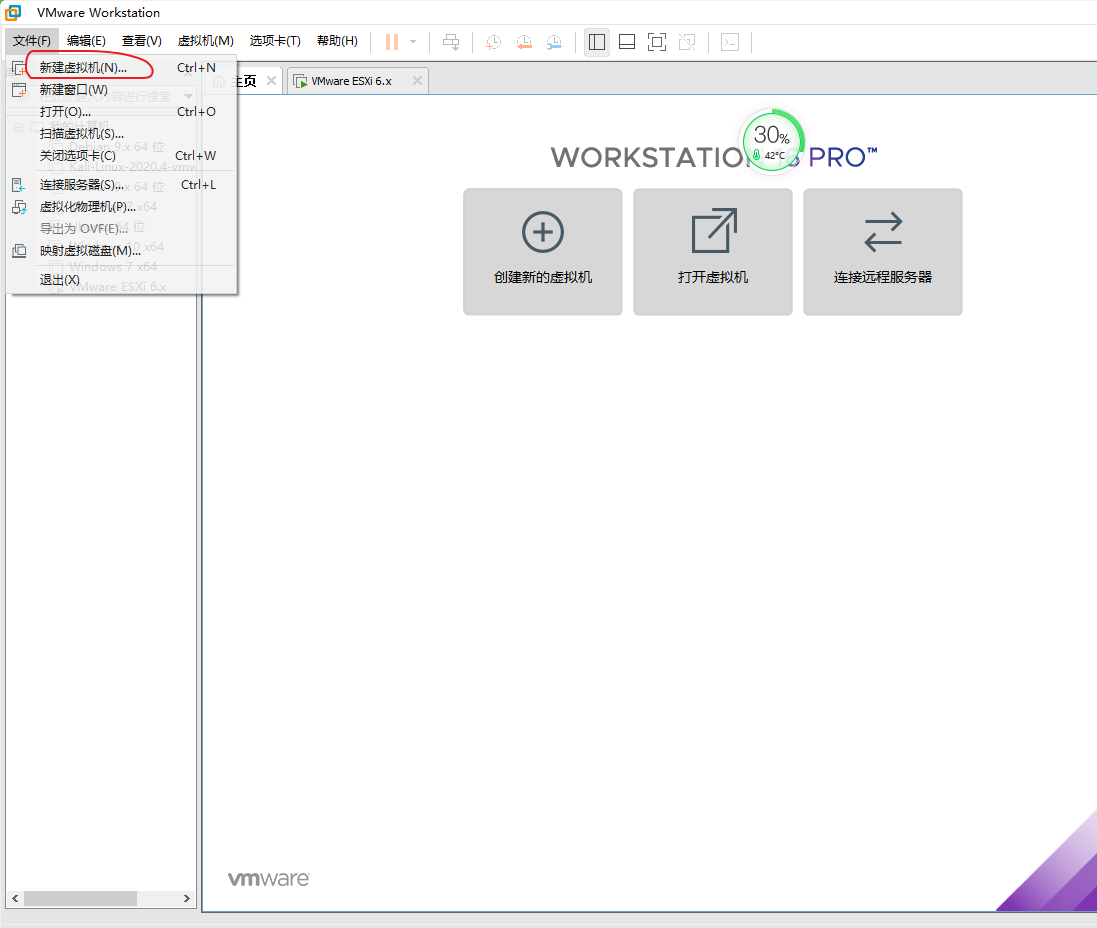Close the Home (主页) tab

coord(271,81)
